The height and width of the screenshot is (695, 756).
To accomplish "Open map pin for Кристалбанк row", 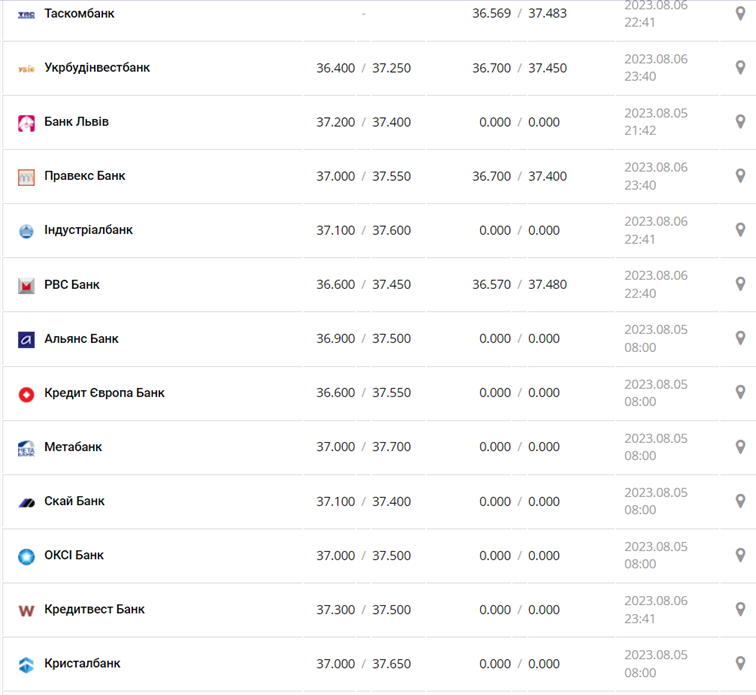I will click(740, 663).
